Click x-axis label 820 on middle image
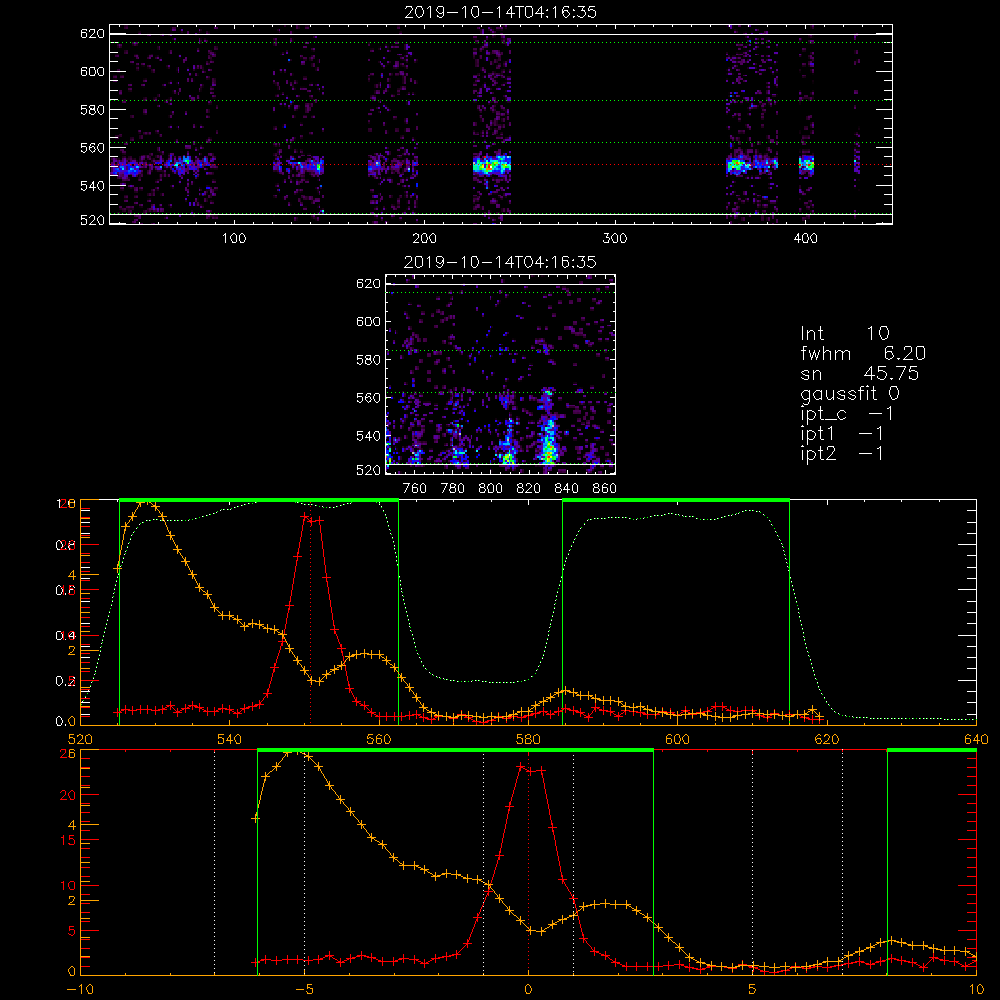The image size is (1000, 1000). click(529, 489)
